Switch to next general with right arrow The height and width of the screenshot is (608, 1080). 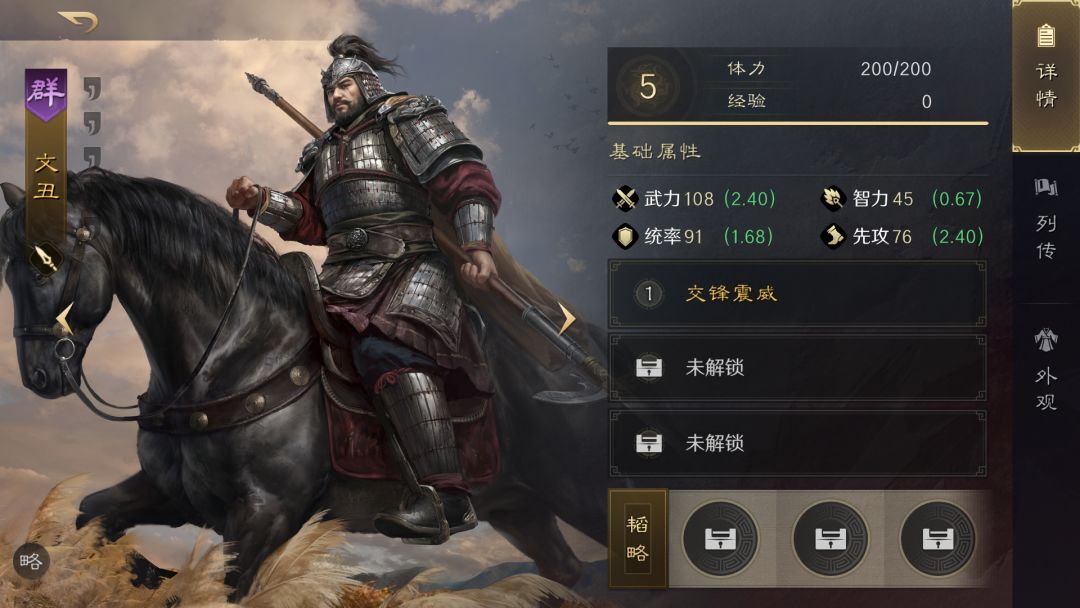point(566,319)
